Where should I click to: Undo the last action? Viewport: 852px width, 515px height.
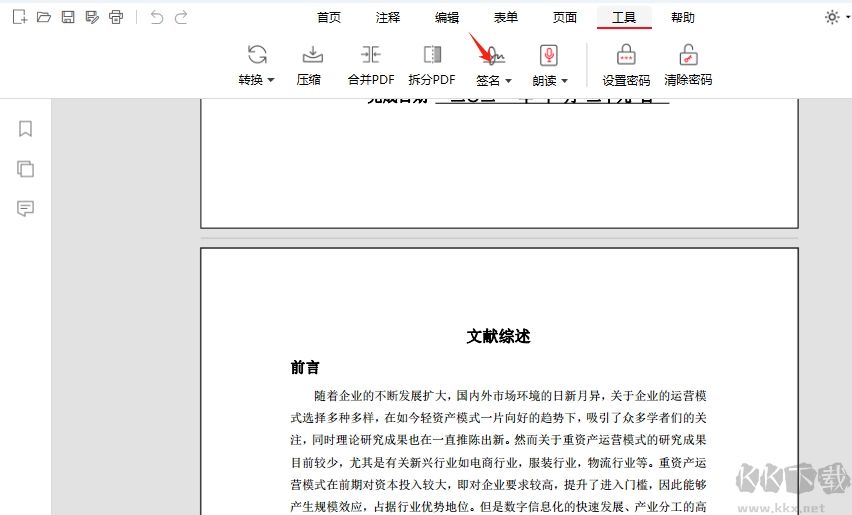point(156,17)
